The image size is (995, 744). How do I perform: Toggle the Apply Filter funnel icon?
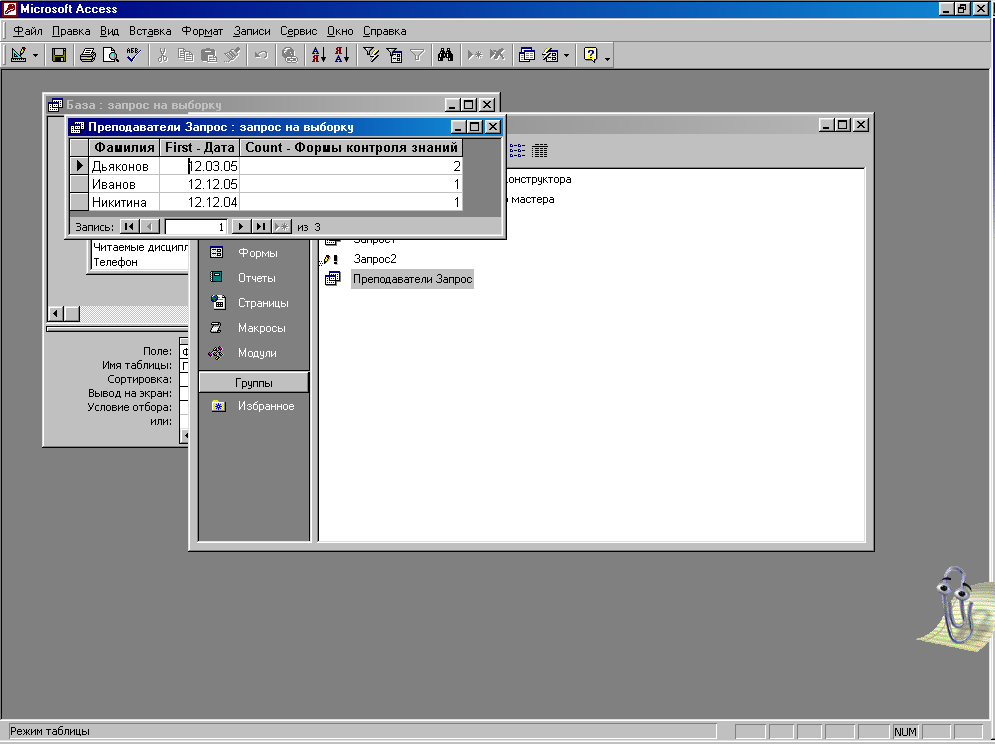click(417, 55)
